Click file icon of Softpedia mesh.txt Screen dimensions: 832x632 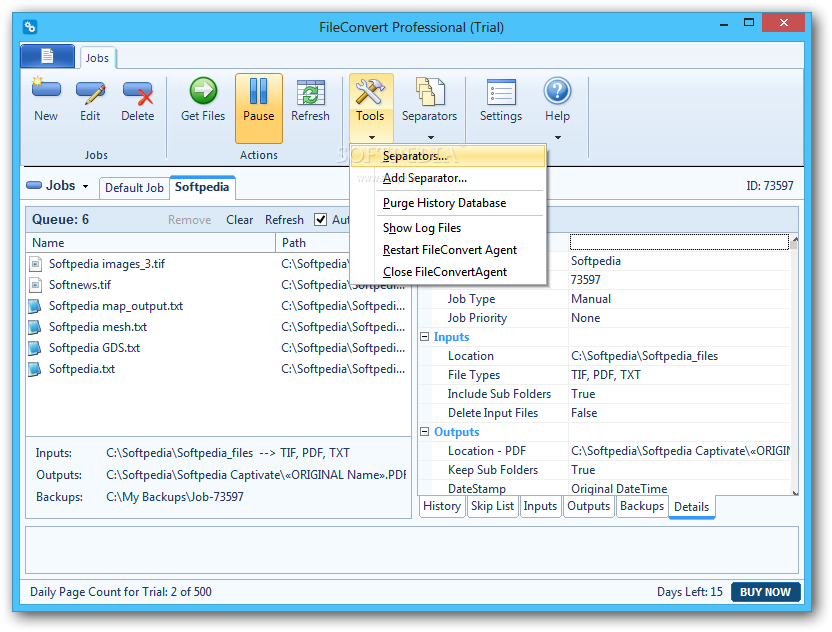click(34, 327)
